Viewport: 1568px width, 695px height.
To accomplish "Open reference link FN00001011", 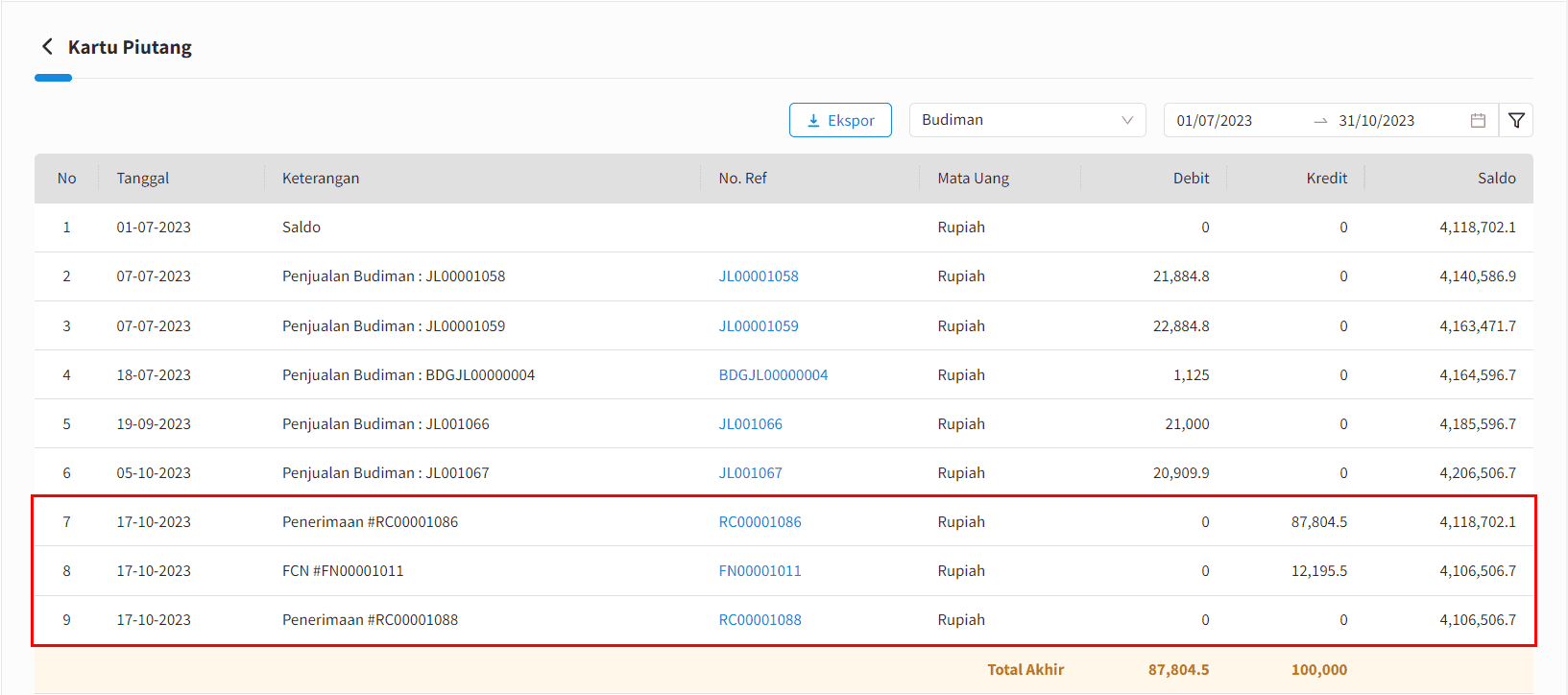I will (x=760, y=571).
